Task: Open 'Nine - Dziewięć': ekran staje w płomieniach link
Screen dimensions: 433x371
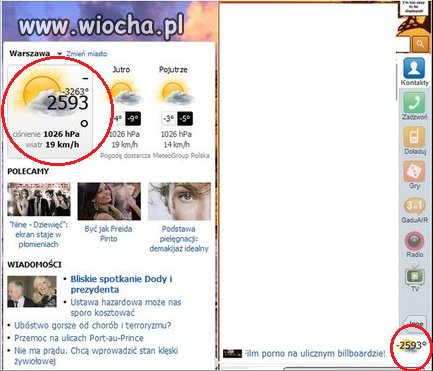Action: (x=39, y=234)
